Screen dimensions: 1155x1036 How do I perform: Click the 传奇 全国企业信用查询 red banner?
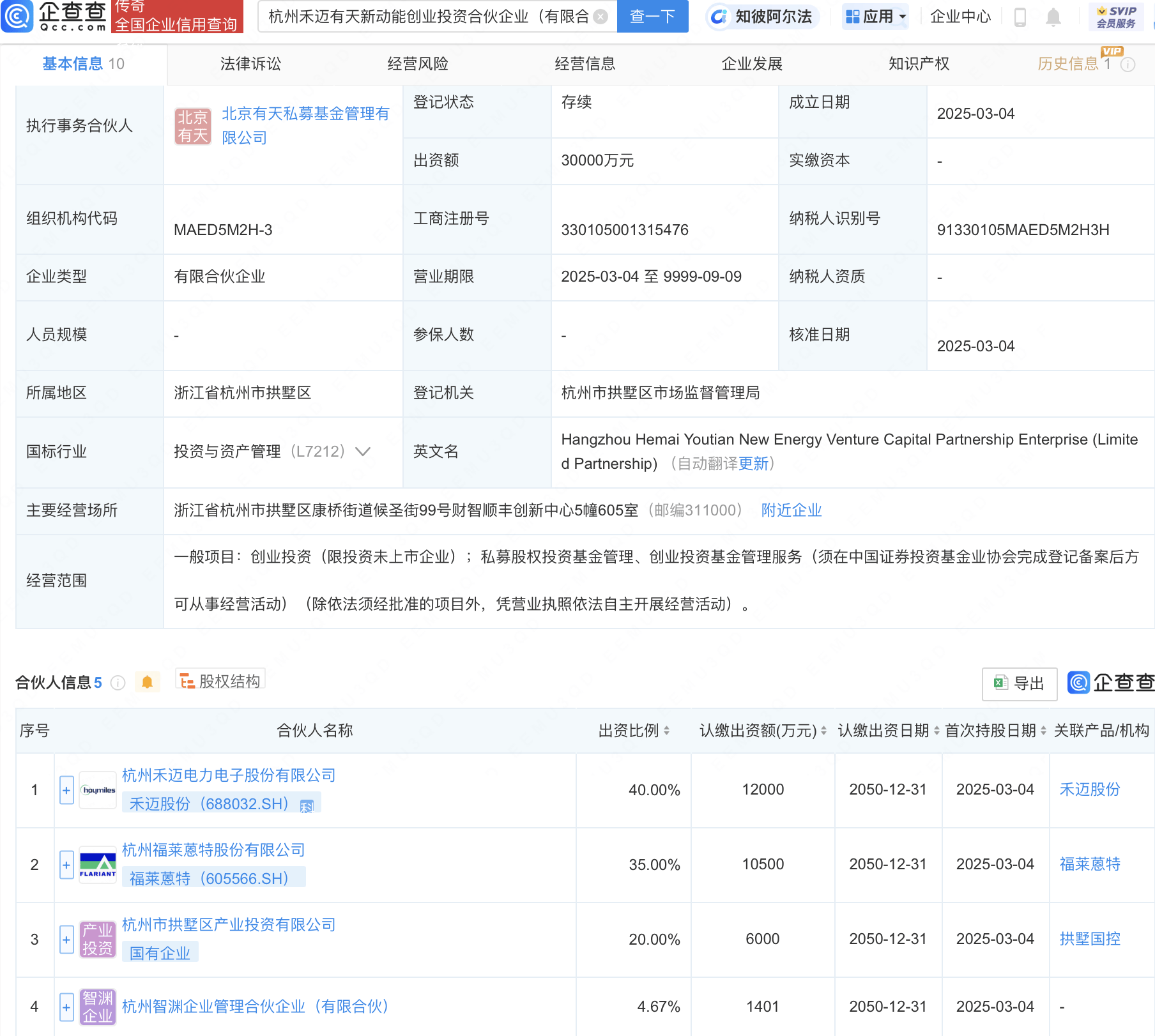pos(178,17)
